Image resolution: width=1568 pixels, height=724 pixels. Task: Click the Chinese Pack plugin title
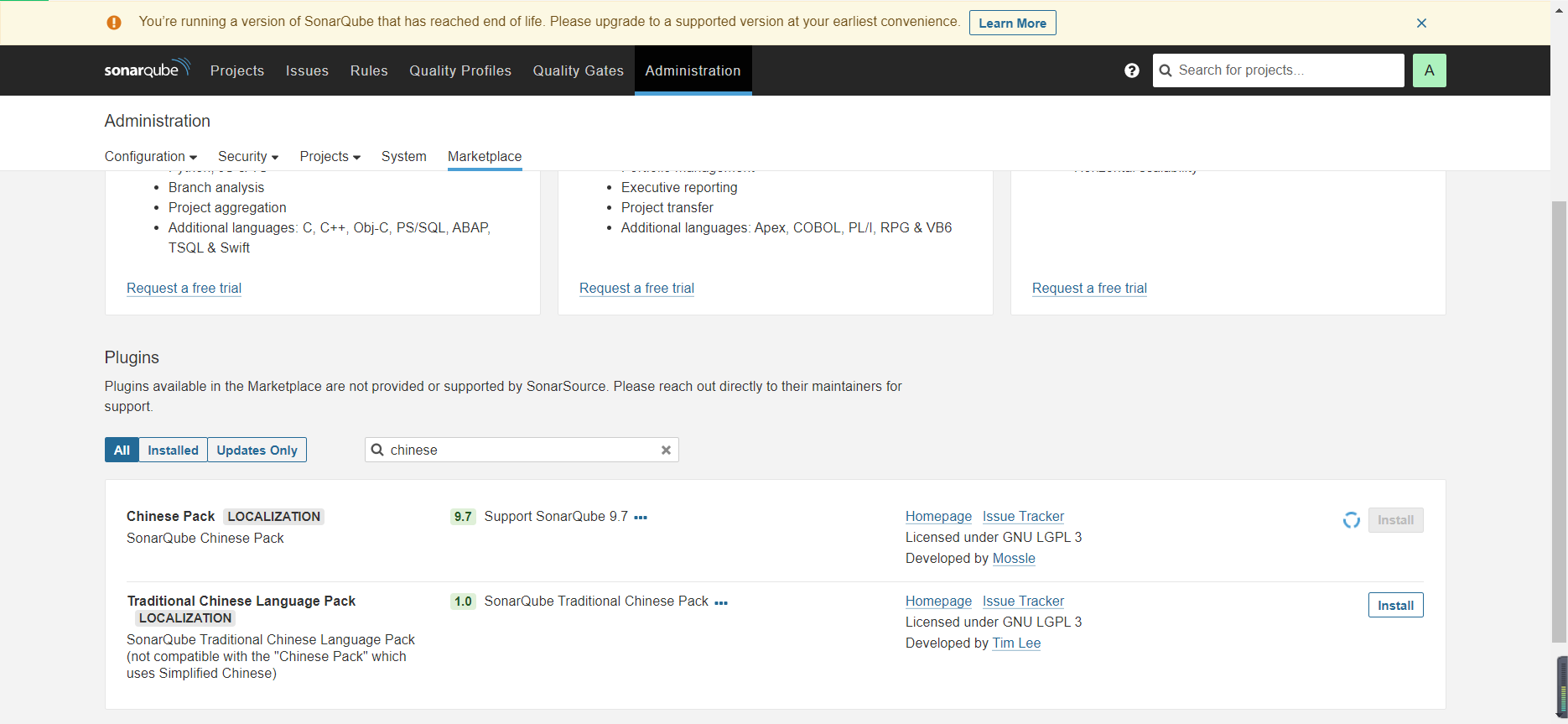pyautogui.click(x=170, y=517)
